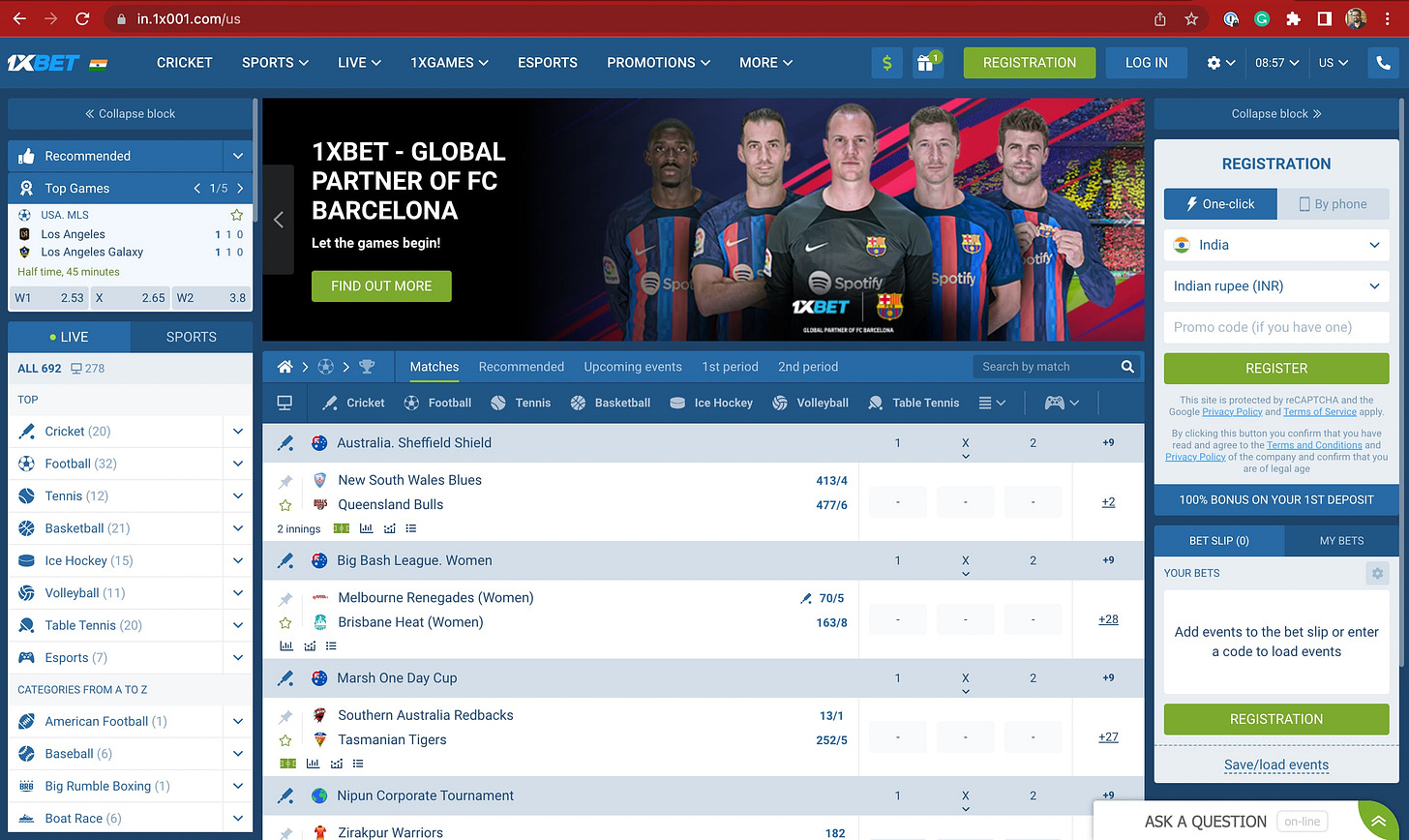Select Table Tennis in the sports filter bar
Image resolution: width=1409 pixels, height=840 pixels.
point(914,403)
